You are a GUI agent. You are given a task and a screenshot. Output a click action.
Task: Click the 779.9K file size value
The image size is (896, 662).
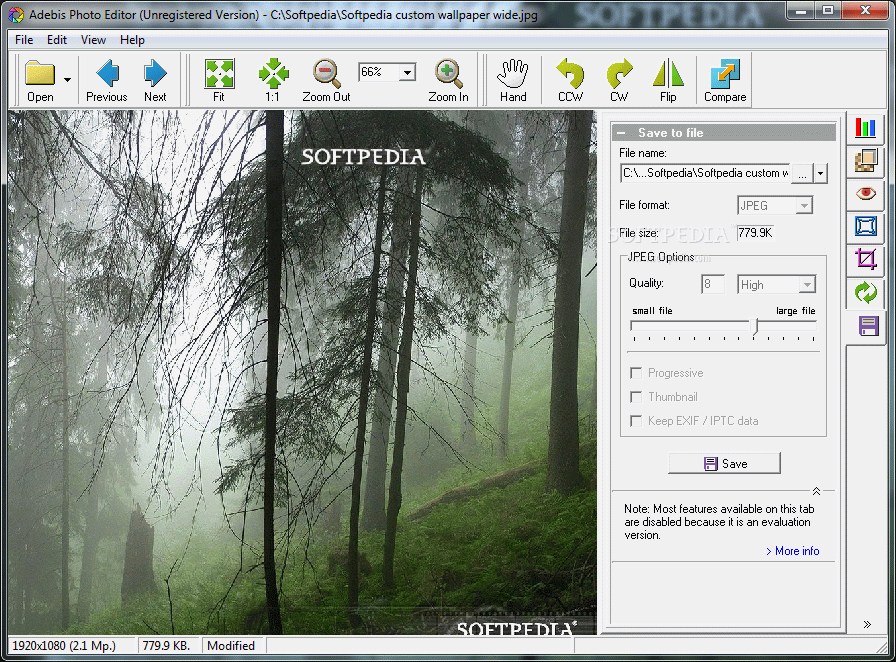(755, 233)
